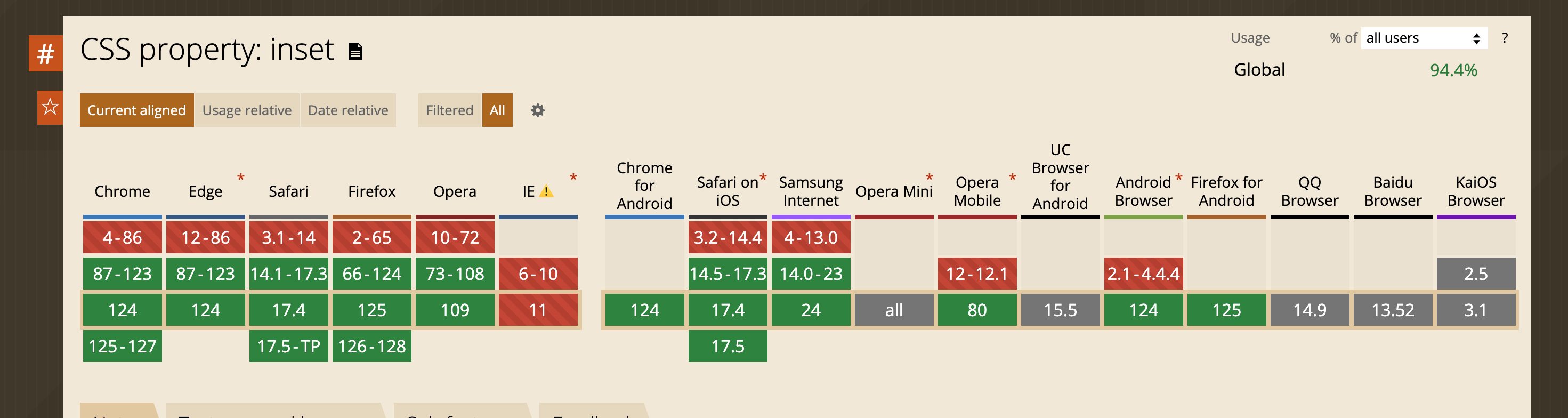Image resolution: width=1568 pixels, height=418 pixels.
Task: Open the all users usage dropdown
Action: click(x=1423, y=38)
